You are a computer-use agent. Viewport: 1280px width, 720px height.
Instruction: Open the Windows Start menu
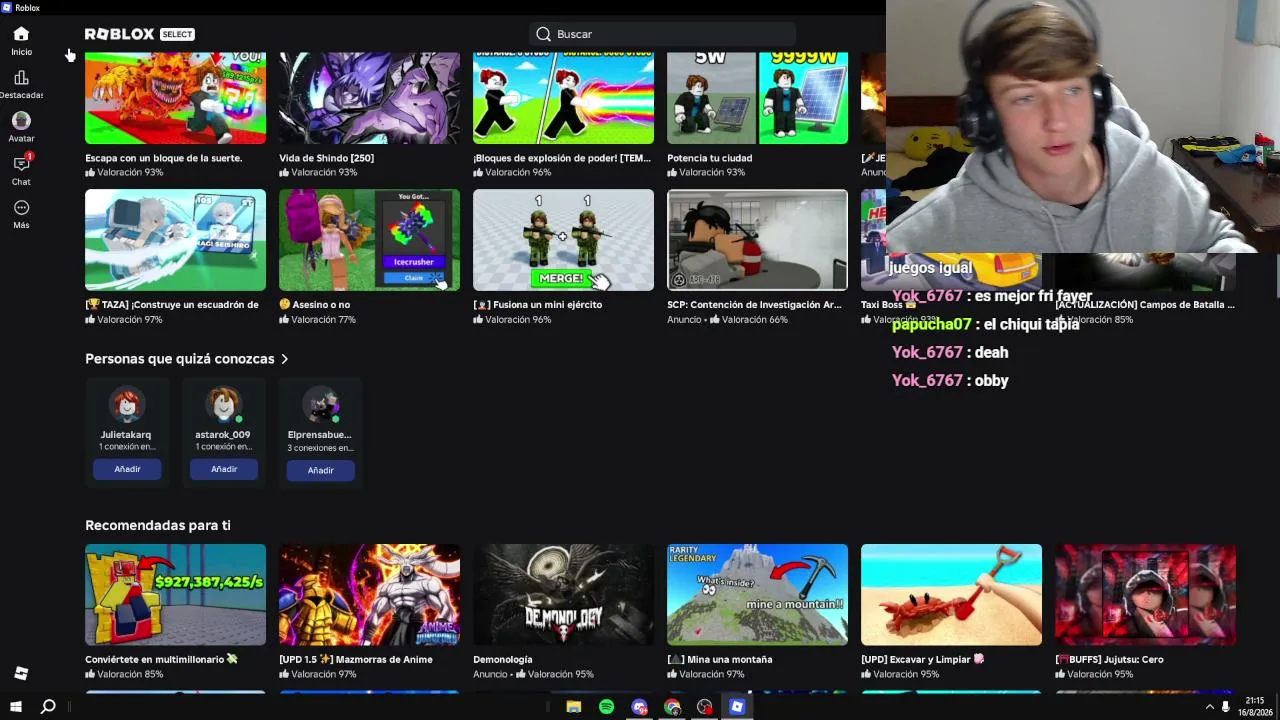(x=15, y=707)
